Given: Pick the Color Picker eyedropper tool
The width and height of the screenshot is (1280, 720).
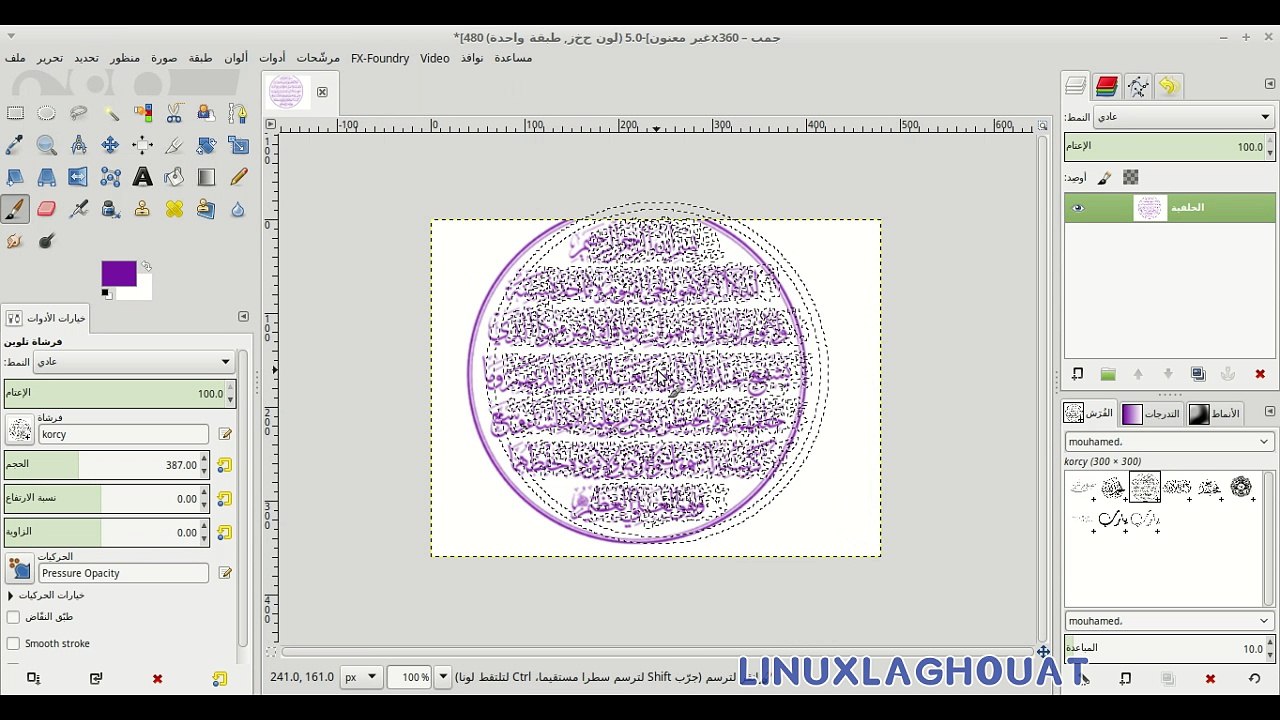Looking at the screenshot, I should [15, 145].
